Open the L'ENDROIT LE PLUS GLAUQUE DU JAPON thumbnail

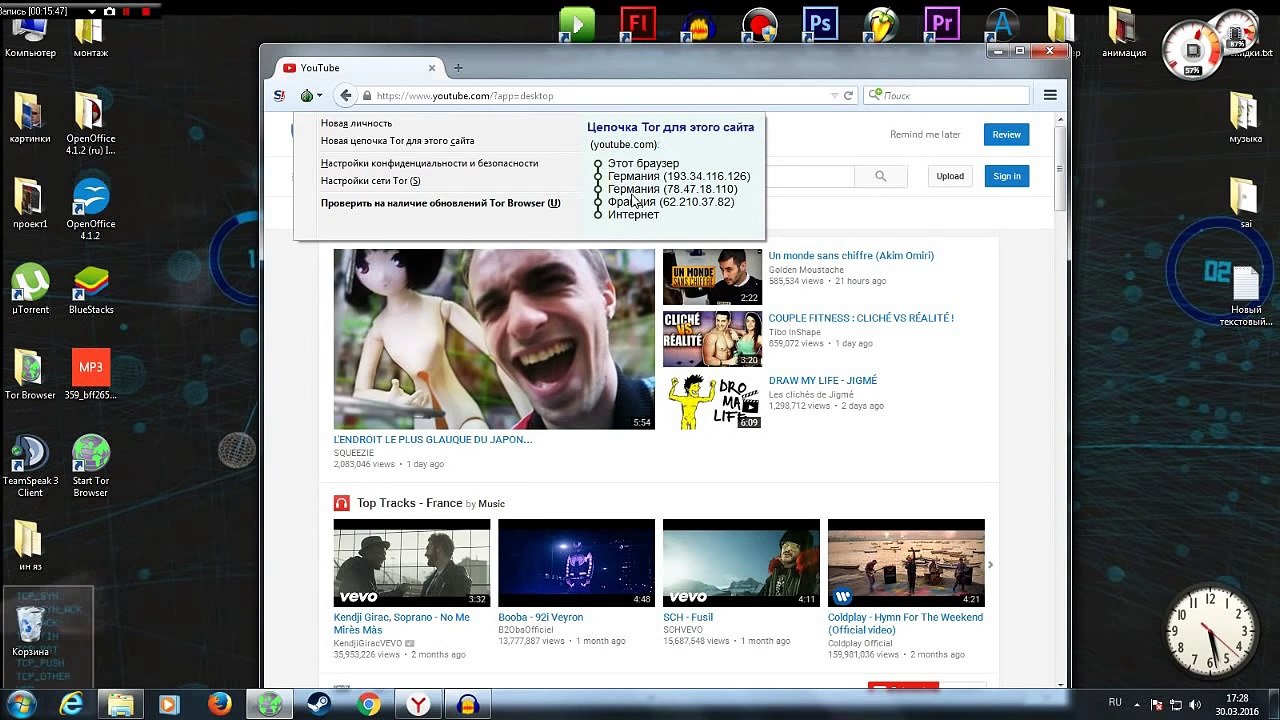pos(494,339)
